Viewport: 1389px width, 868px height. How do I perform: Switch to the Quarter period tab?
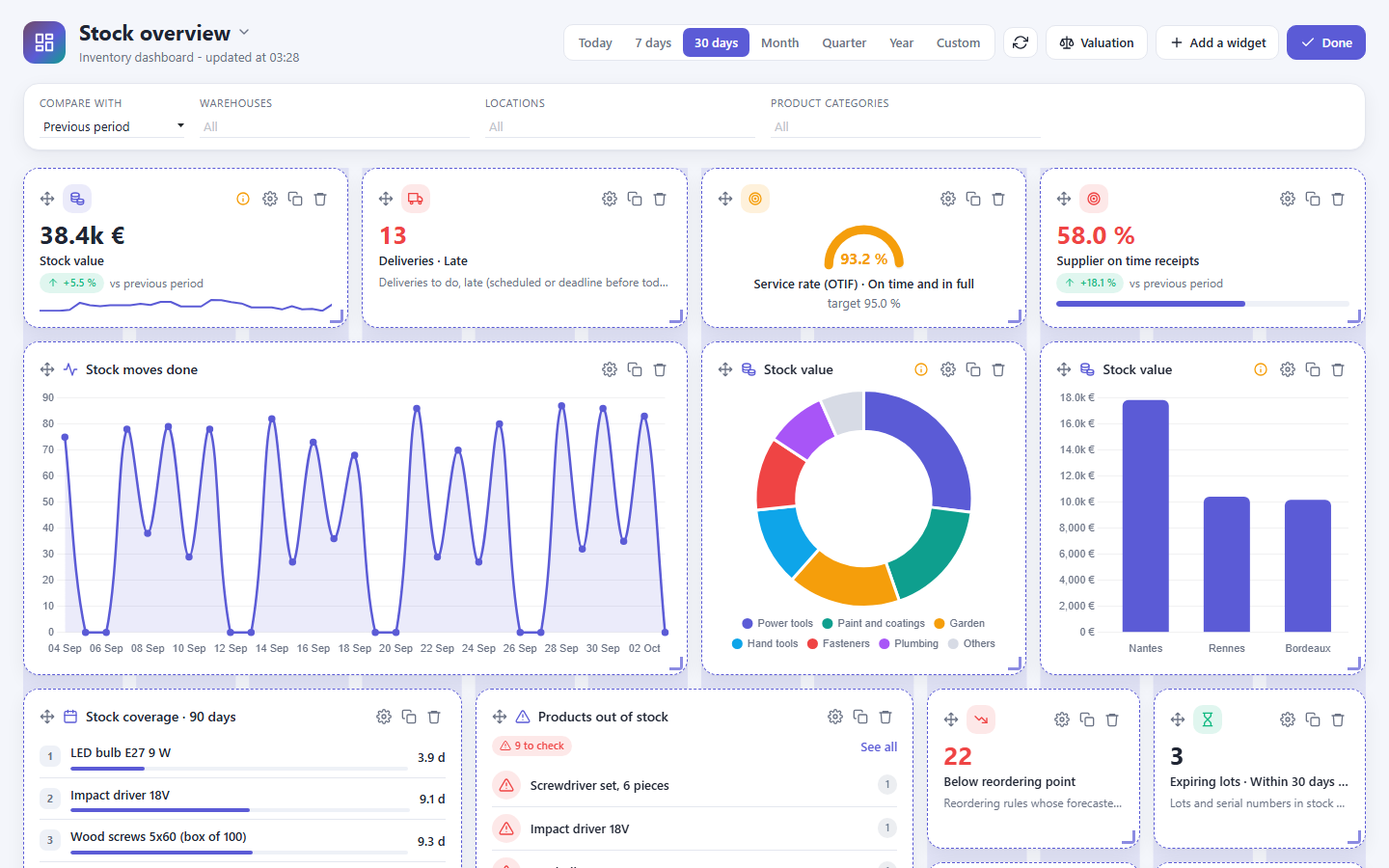[844, 42]
